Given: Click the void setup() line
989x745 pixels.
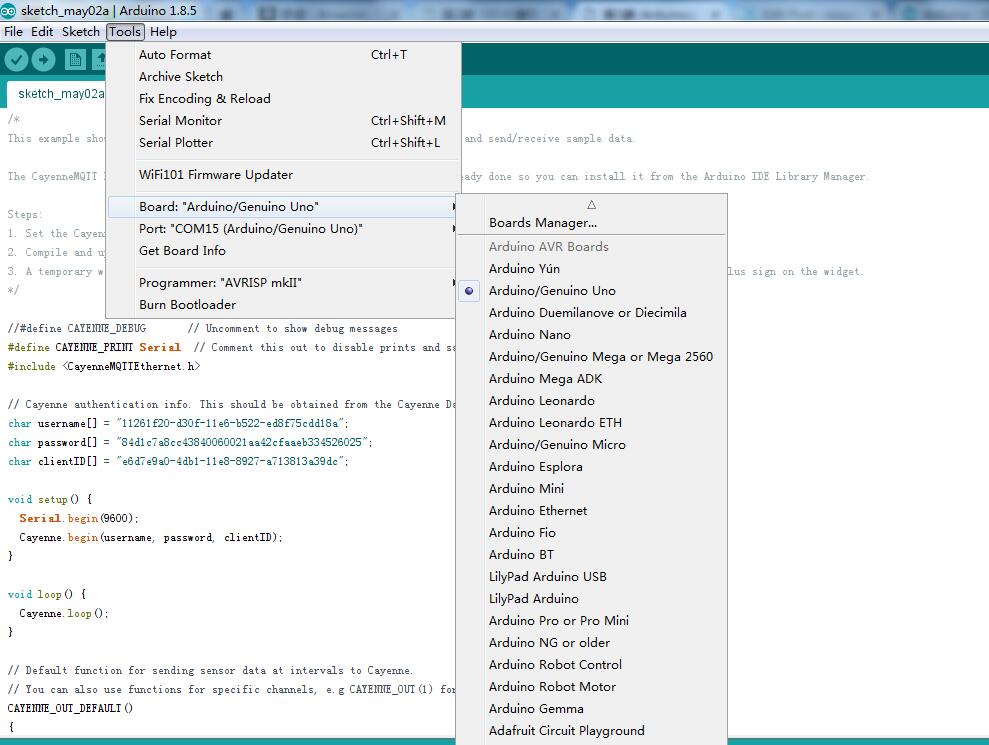Looking at the screenshot, I should [x=50, y=500].
